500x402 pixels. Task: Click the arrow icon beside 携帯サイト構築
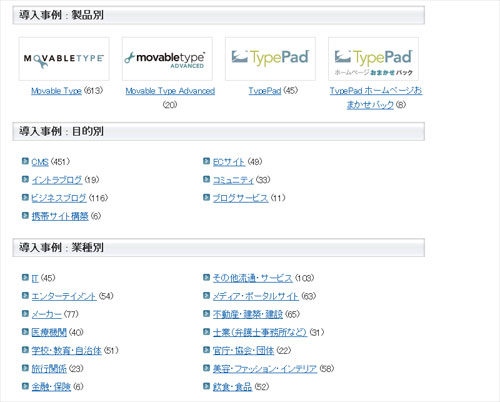click(x=25, y=216)
